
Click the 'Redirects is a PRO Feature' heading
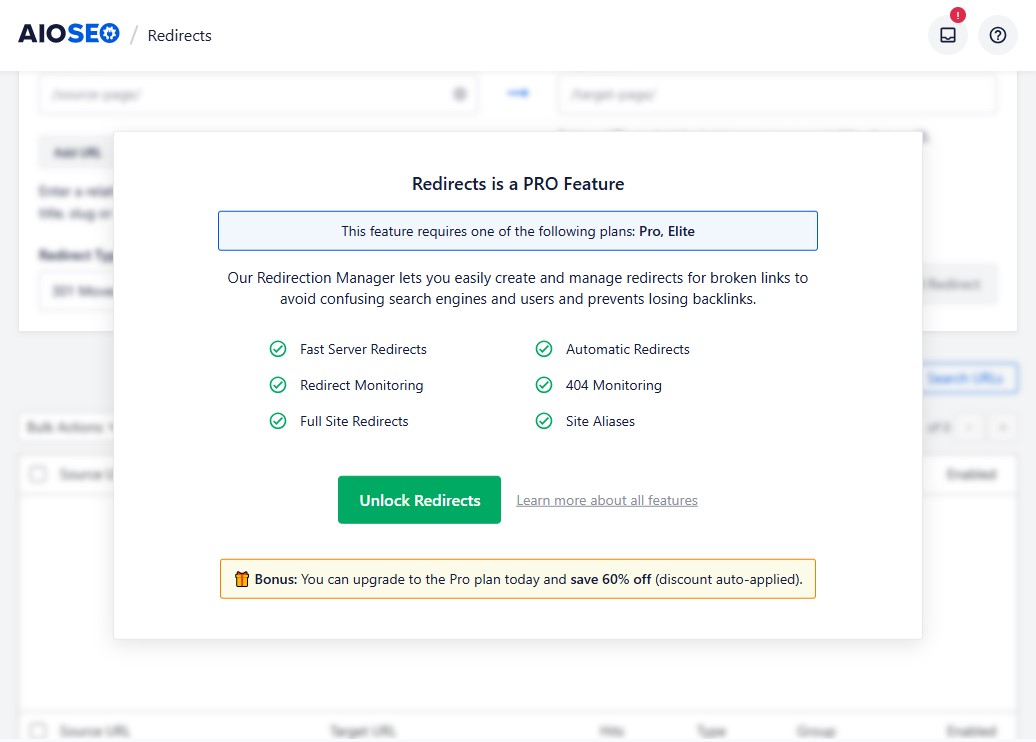(x=518, y=184)
